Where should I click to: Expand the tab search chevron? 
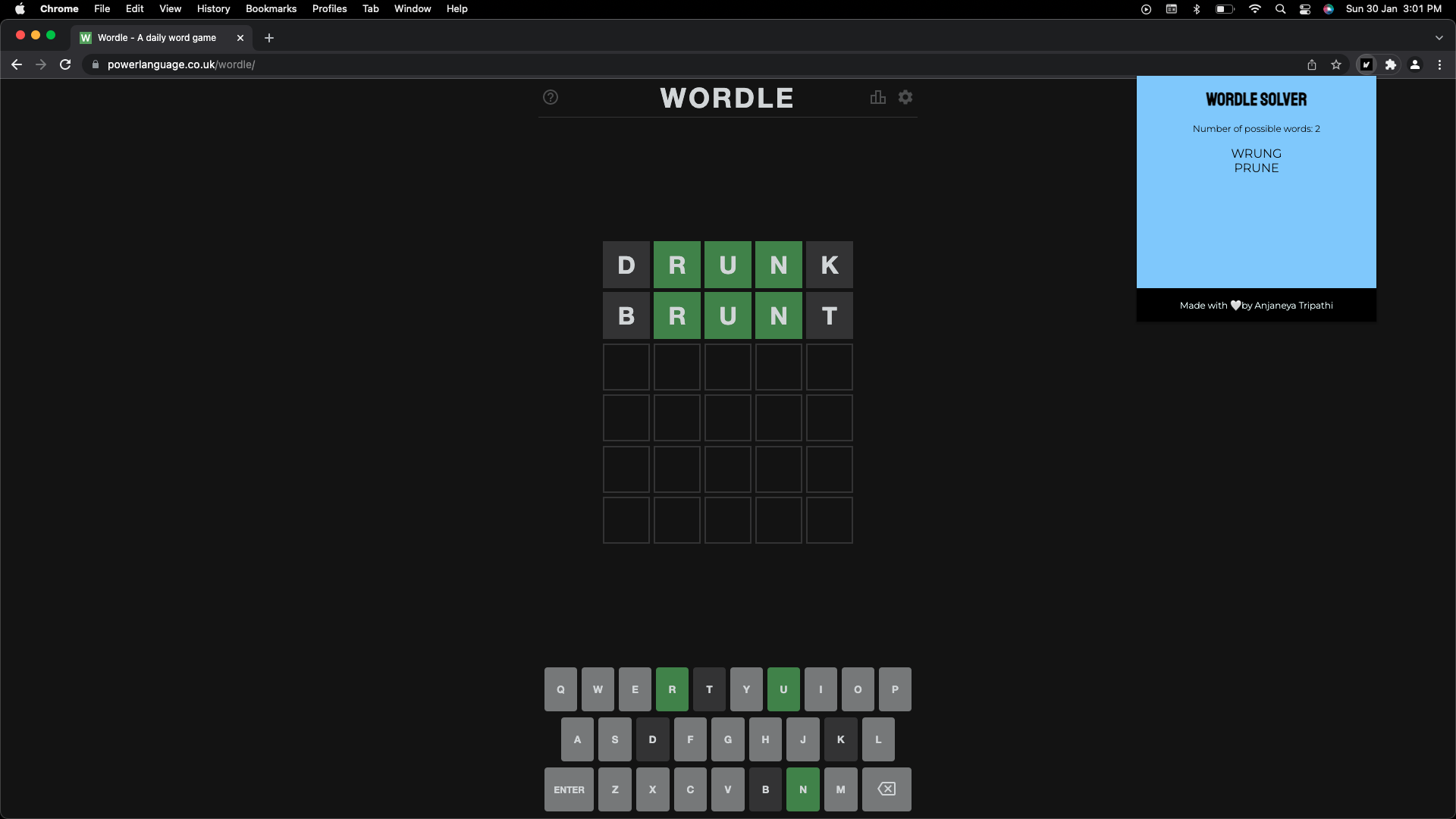(x=1439, y=38)
